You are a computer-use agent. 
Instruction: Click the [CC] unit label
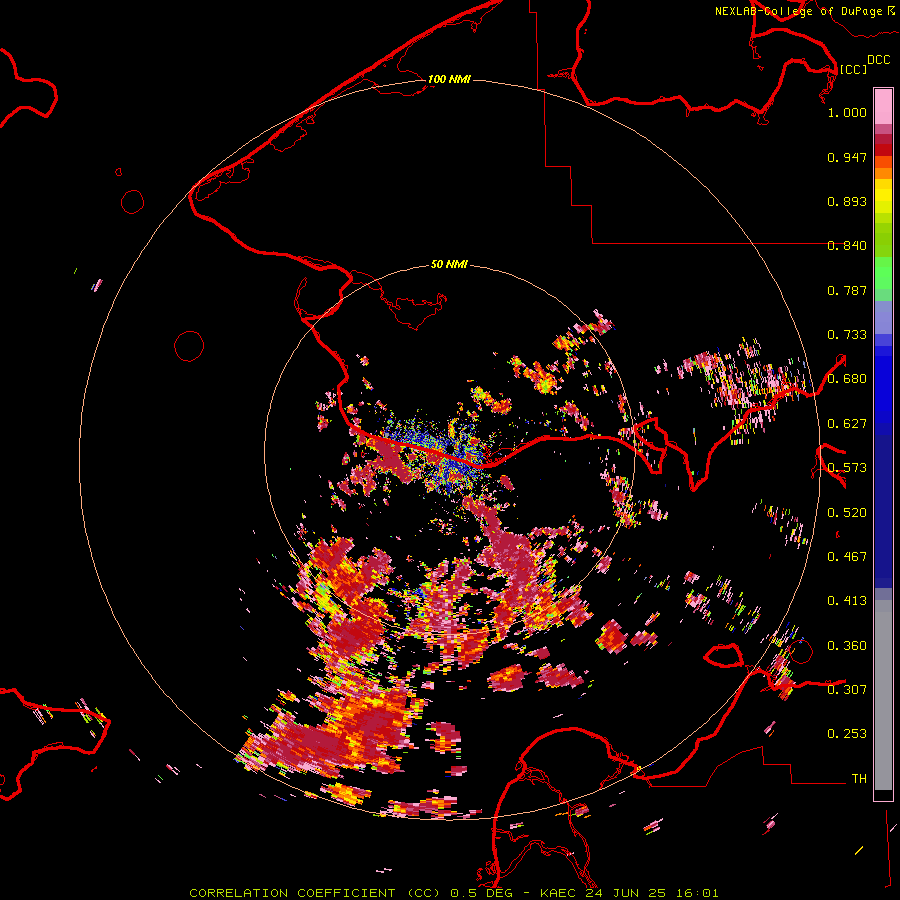(853, 69)
